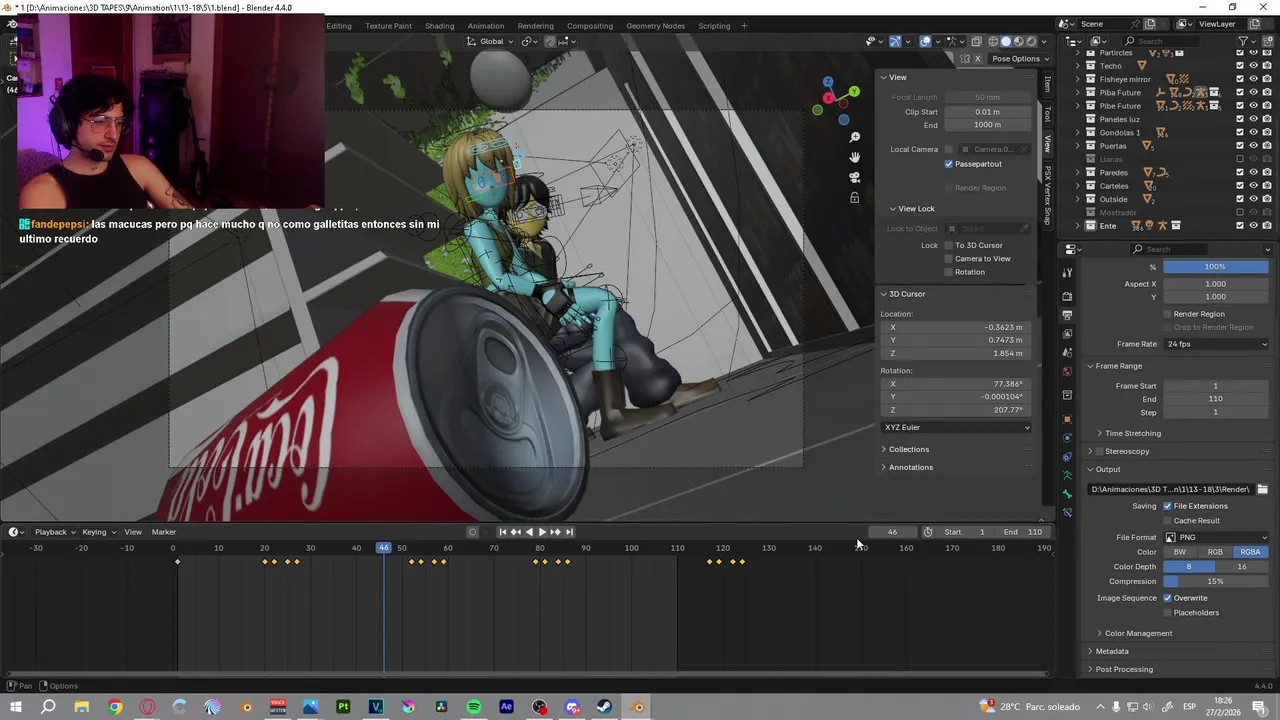Uncheck File Extensions in Saving
The width and height of the screenshot is (1280, 720).
pos(1168,506)
